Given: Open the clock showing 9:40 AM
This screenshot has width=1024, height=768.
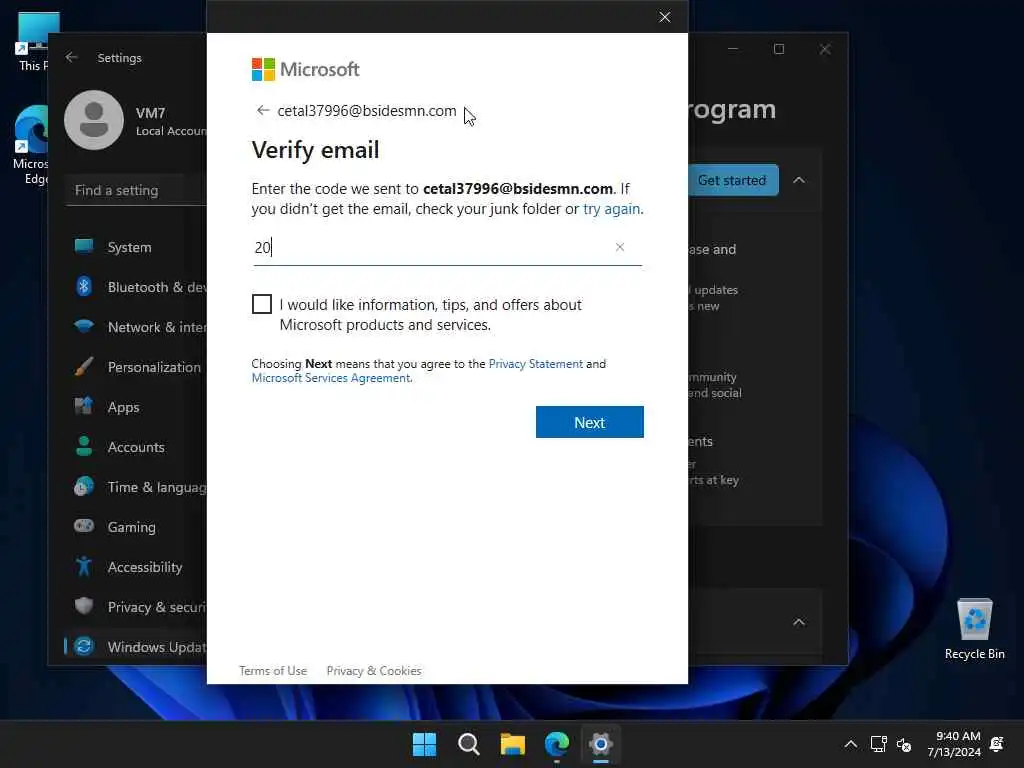Looking at the screenshot, I should coord(954,744).
